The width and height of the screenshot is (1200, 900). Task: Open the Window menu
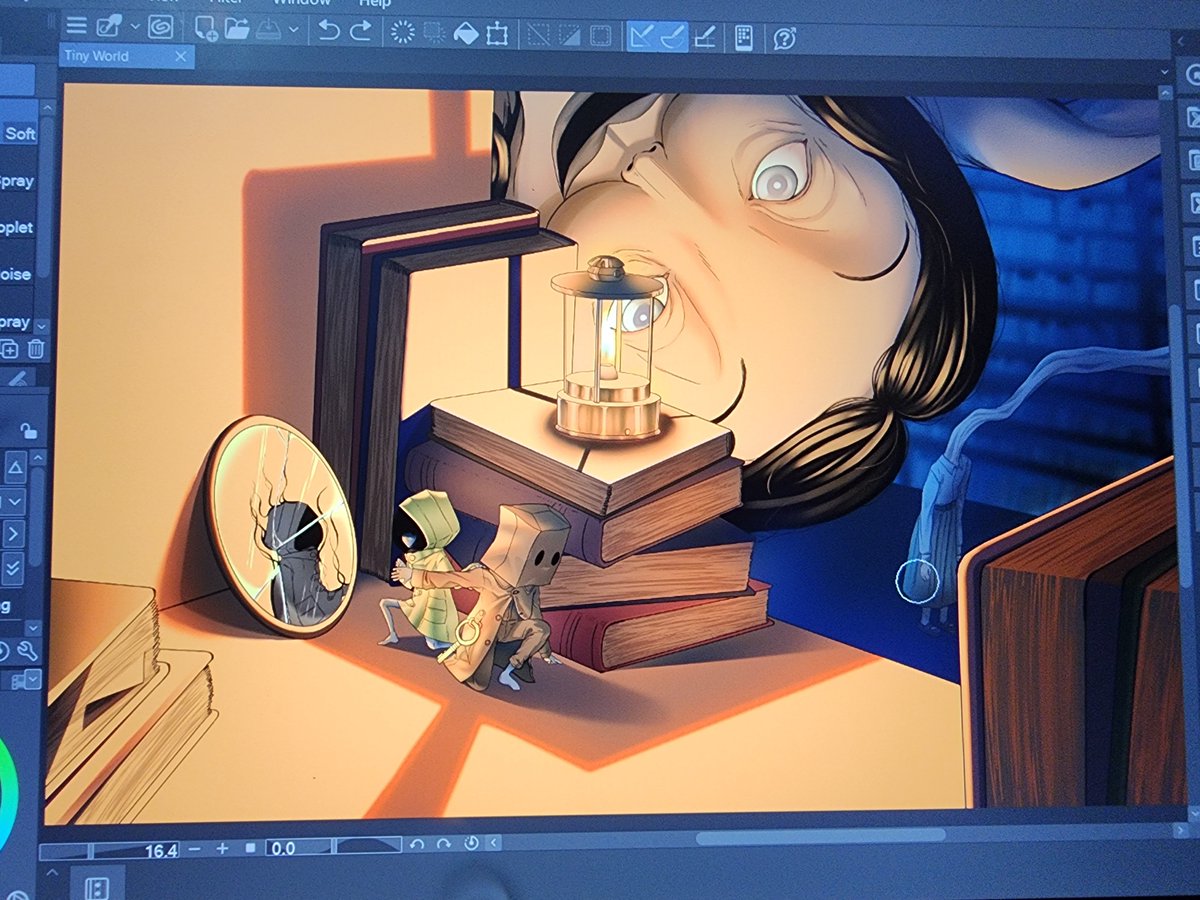pyautogui.click(x=301, y=3)
